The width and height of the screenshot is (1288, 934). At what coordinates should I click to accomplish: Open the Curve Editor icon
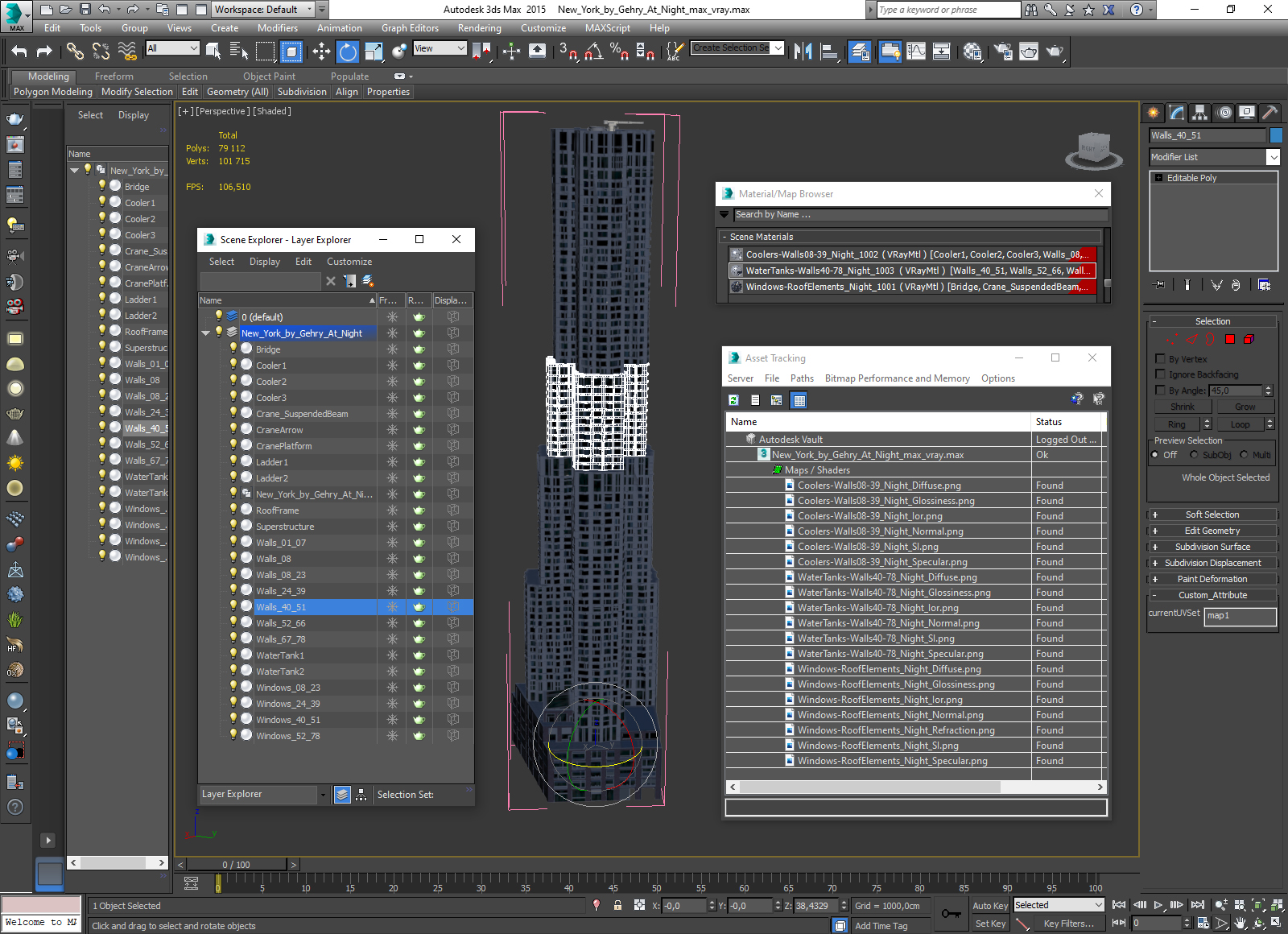click(x=916, y=52)
